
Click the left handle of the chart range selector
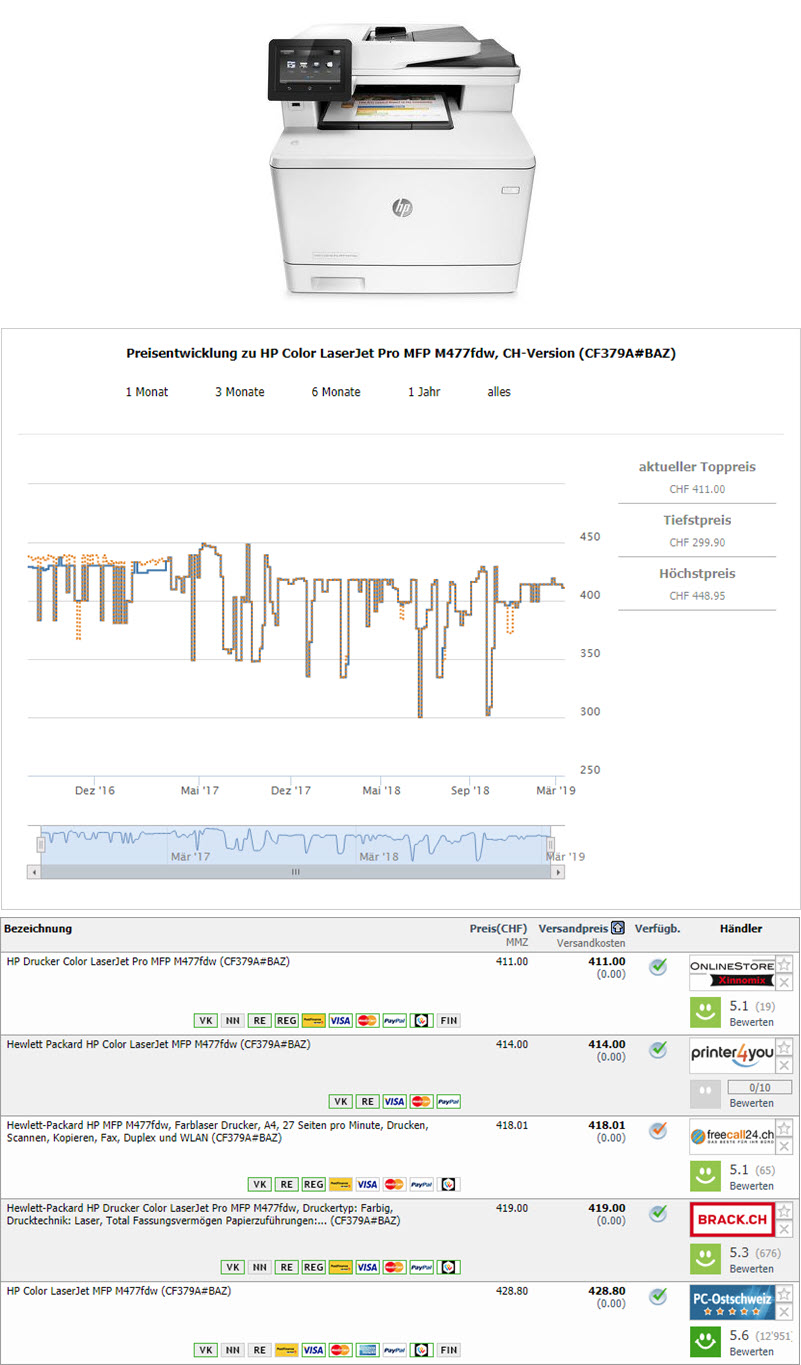point(41,844)
